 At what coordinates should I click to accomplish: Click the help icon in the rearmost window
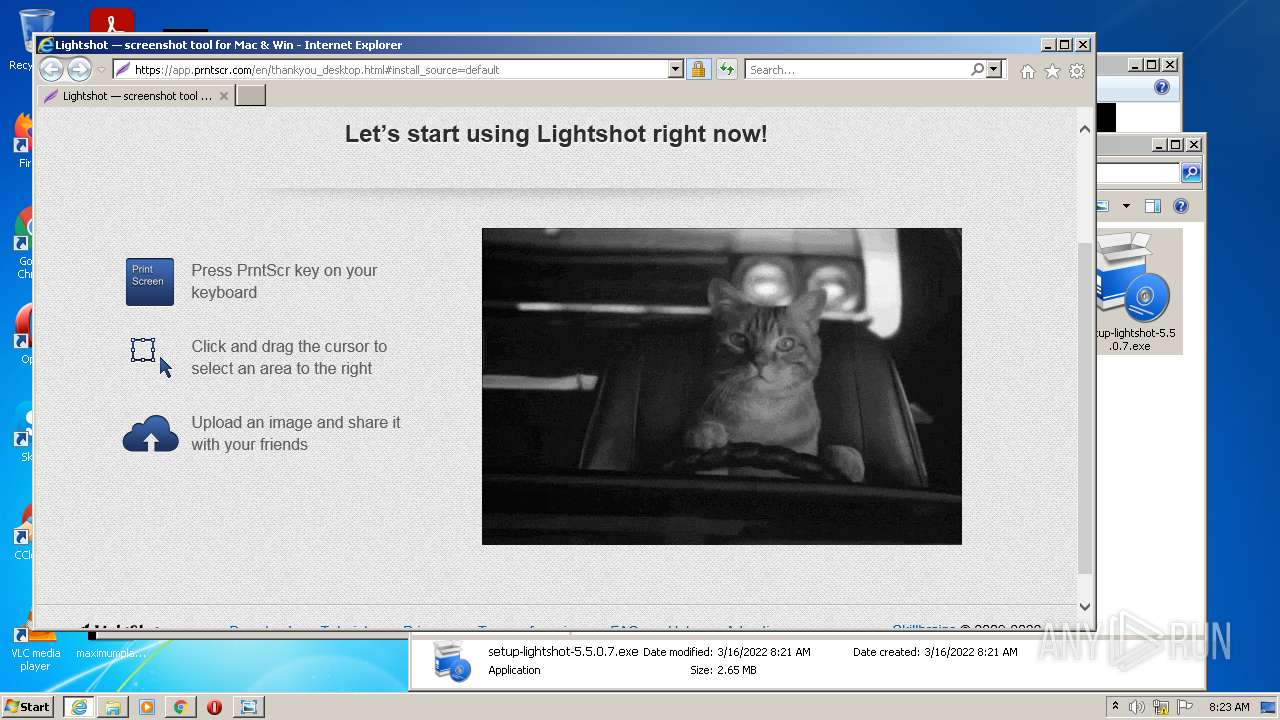click(1161, 88)
